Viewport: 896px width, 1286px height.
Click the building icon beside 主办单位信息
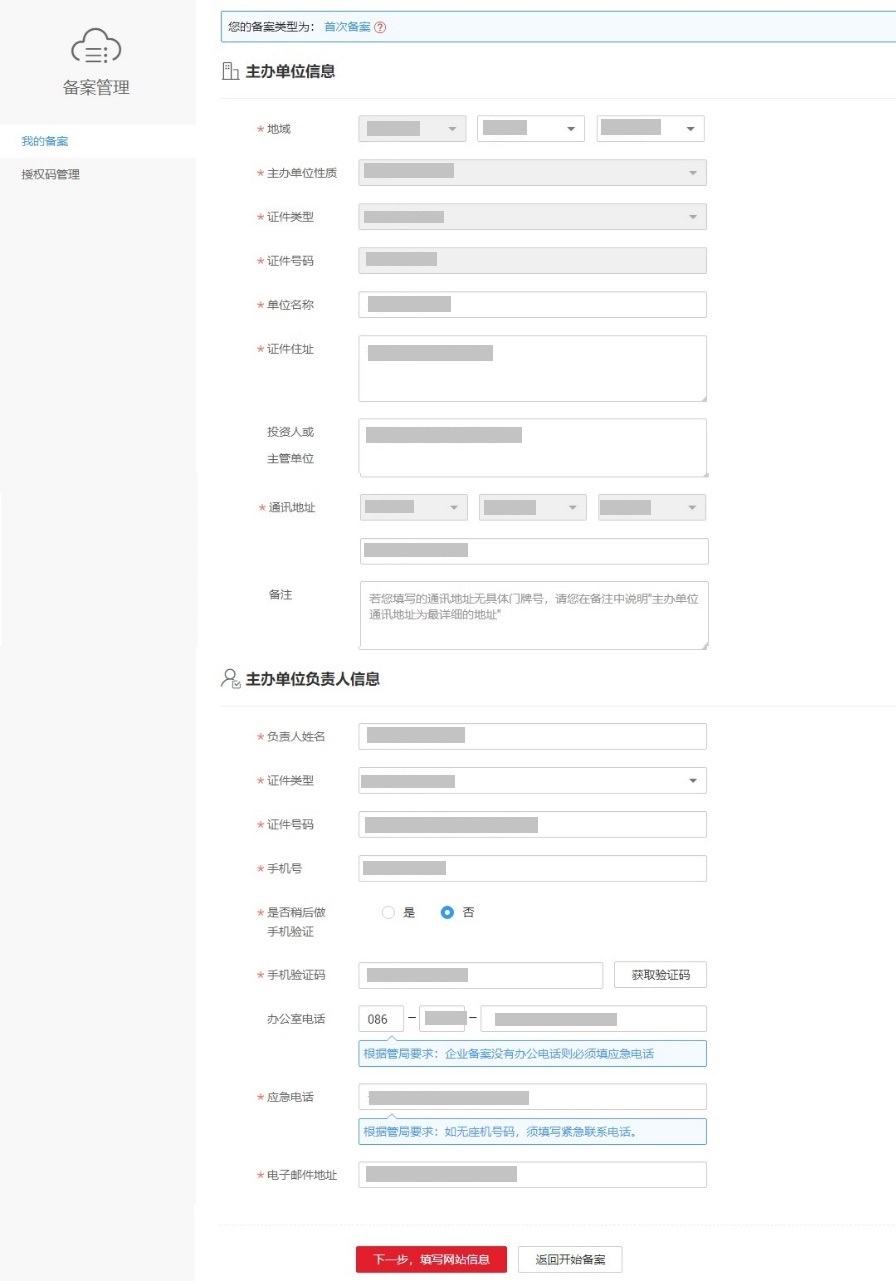pyautogui.click(x=230, y=71)
